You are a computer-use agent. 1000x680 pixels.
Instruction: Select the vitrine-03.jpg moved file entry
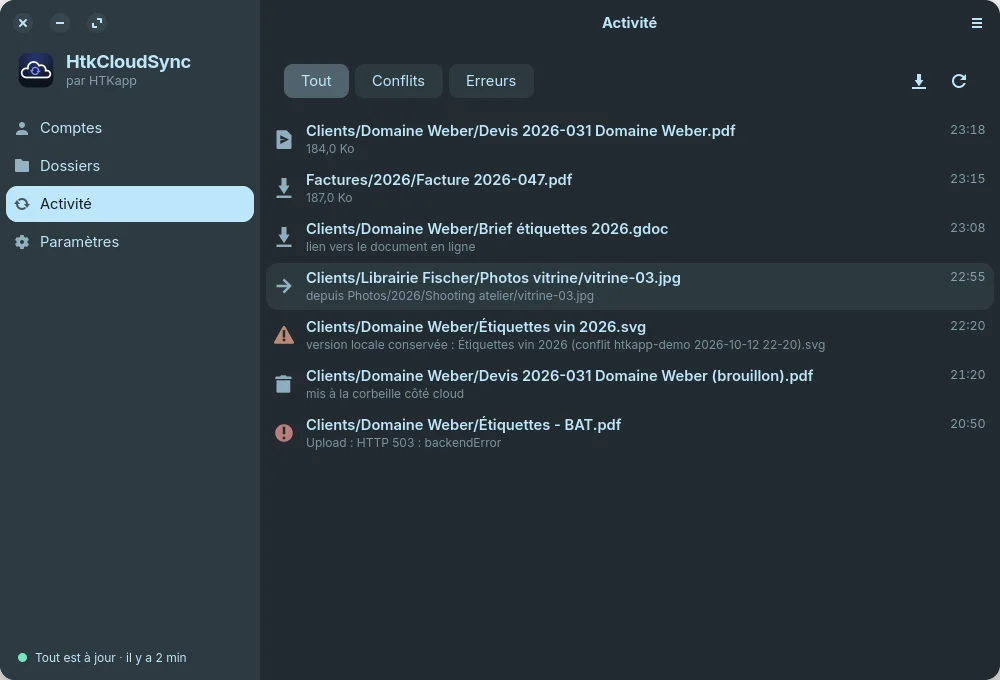pos(630,286)
